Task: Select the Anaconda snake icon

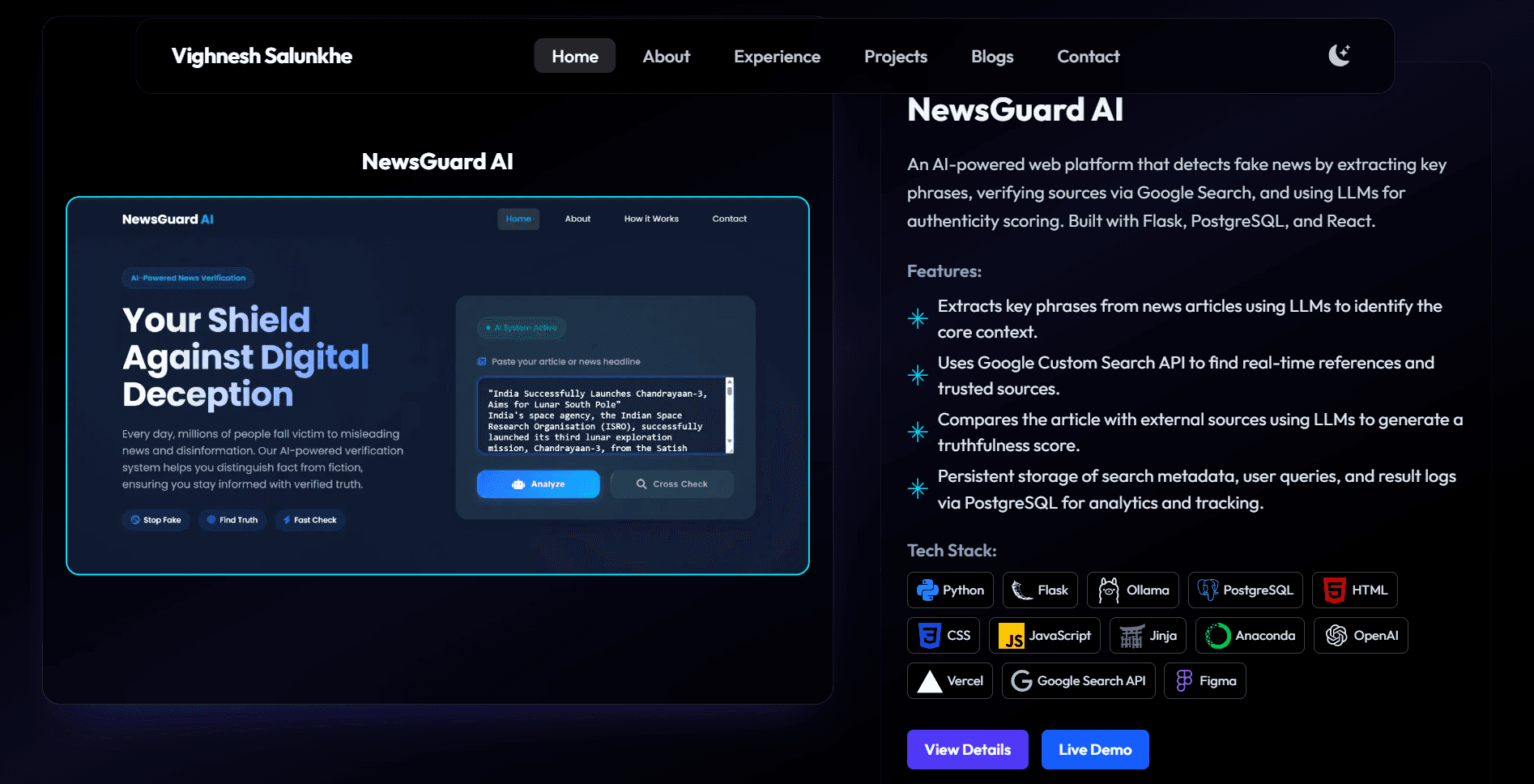Action: (x=1216, y=635)
